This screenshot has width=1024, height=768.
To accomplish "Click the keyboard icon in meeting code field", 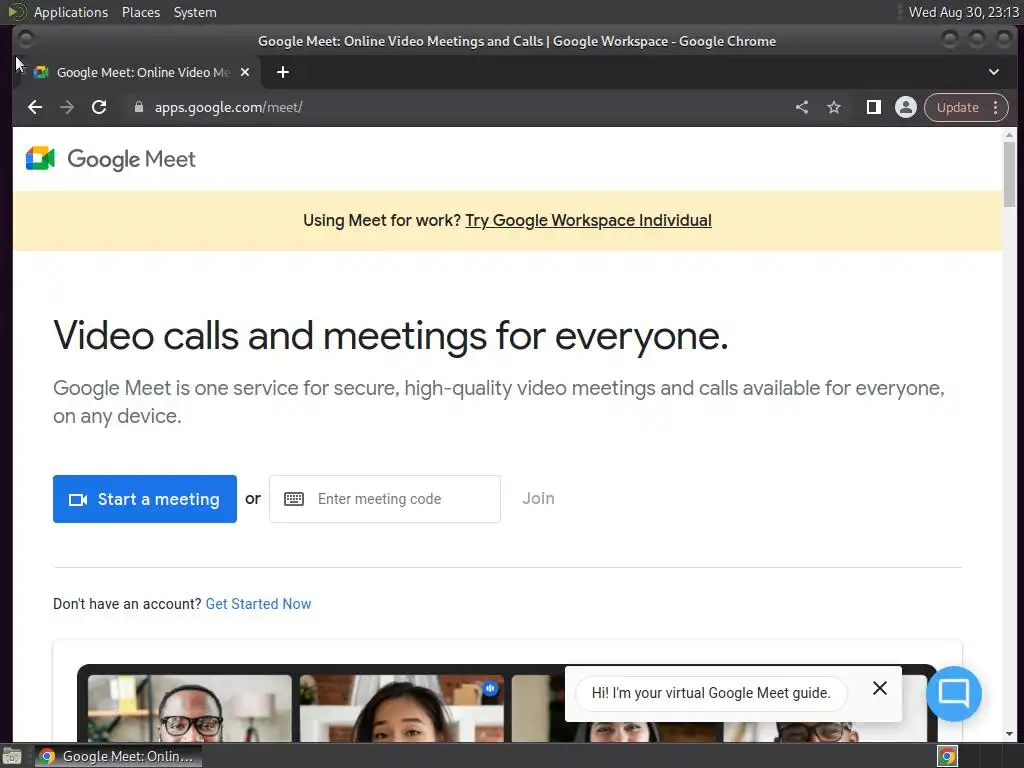I will (294, 499).
